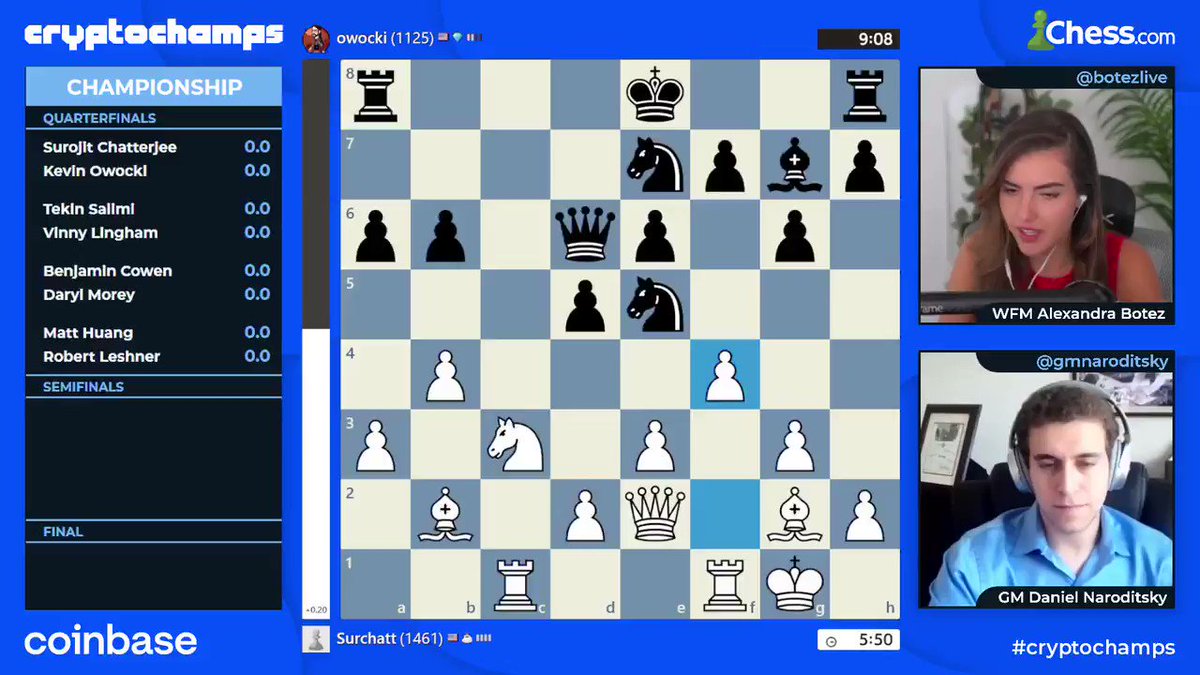Select the white pawn on d2
Screen dimensions: 1200x675
click(x=585, y=515)
